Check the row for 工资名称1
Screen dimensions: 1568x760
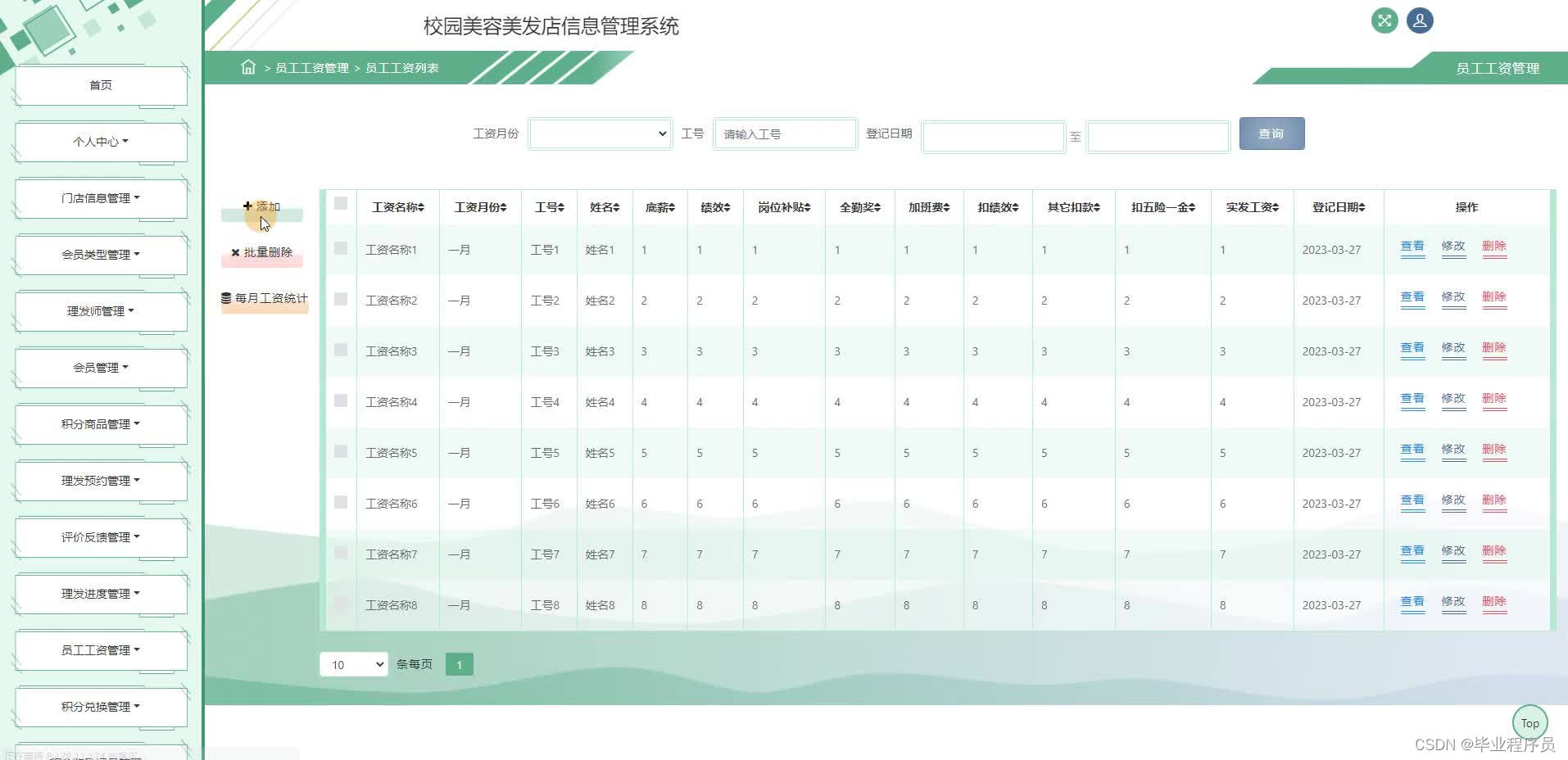(341, 248)
